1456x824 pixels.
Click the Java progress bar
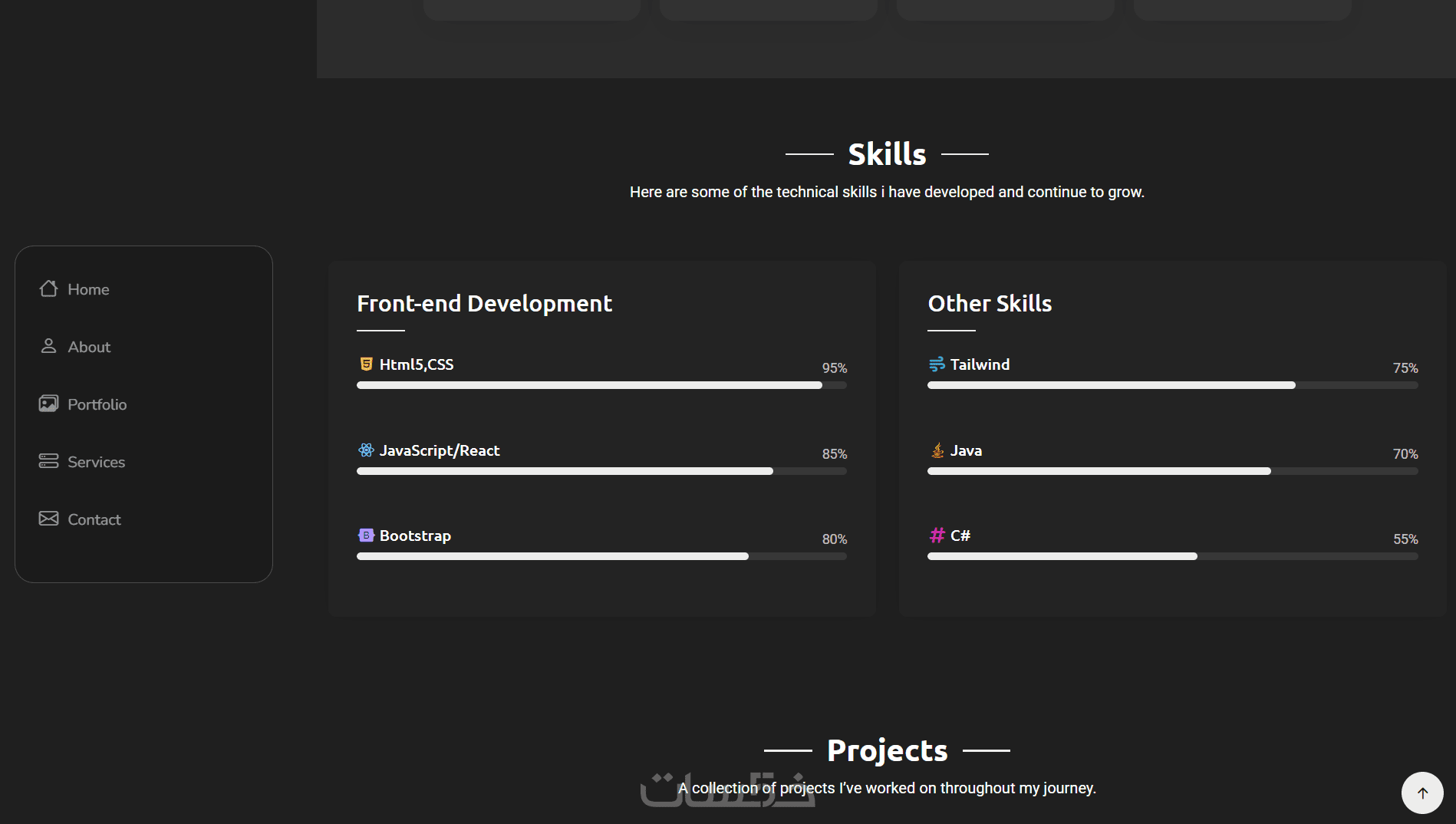[x=1172, y=471]
